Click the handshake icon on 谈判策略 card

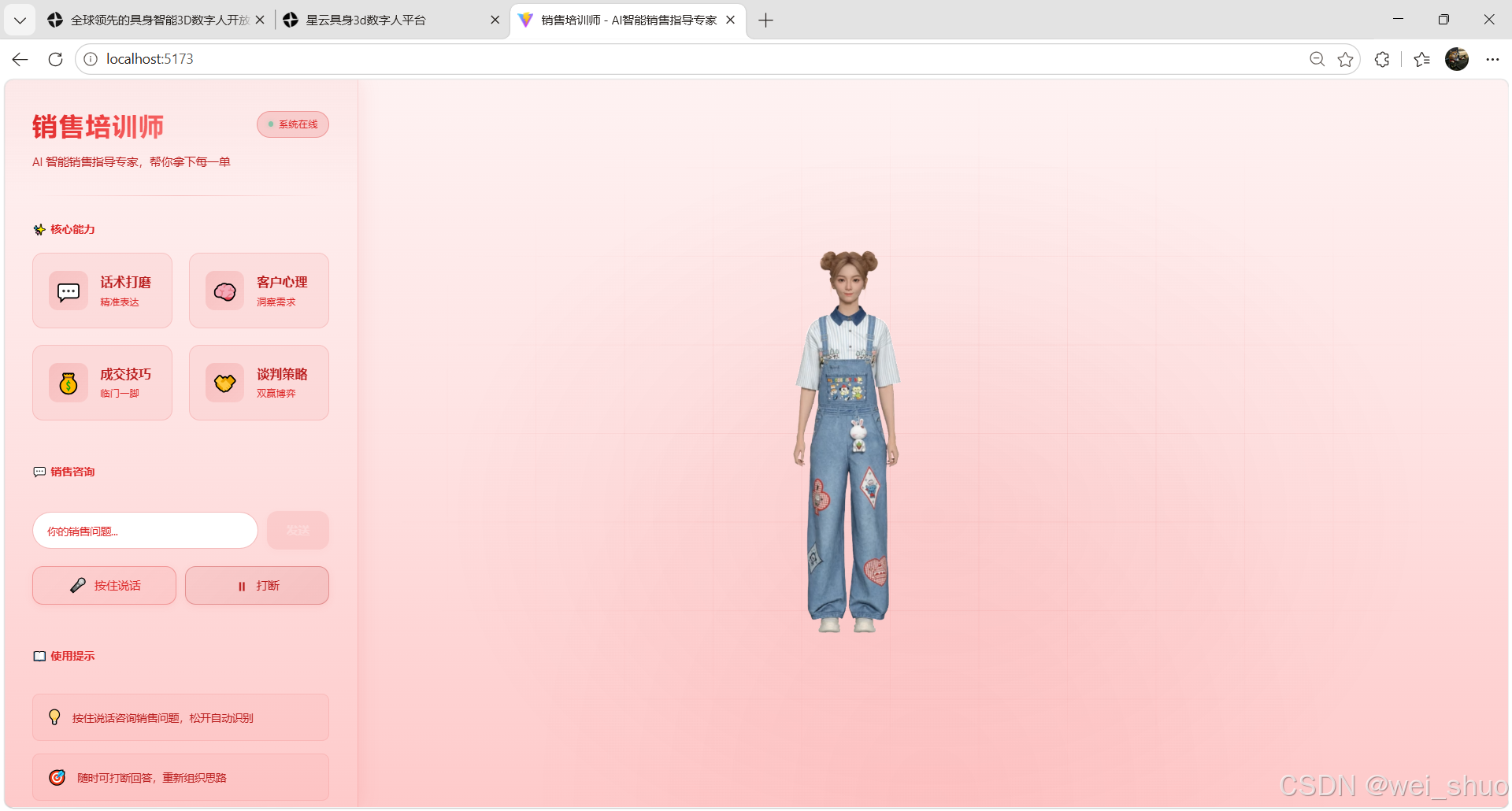(x=225, y=383)
